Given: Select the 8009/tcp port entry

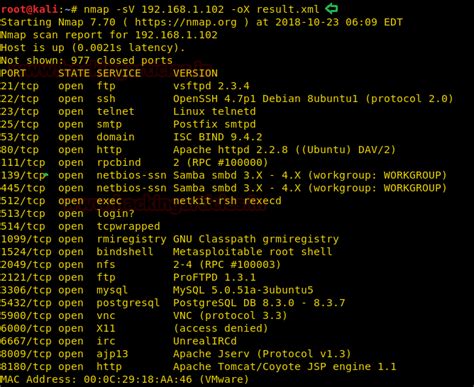Looking at the screenshot, I should click(x=26, y=354).
